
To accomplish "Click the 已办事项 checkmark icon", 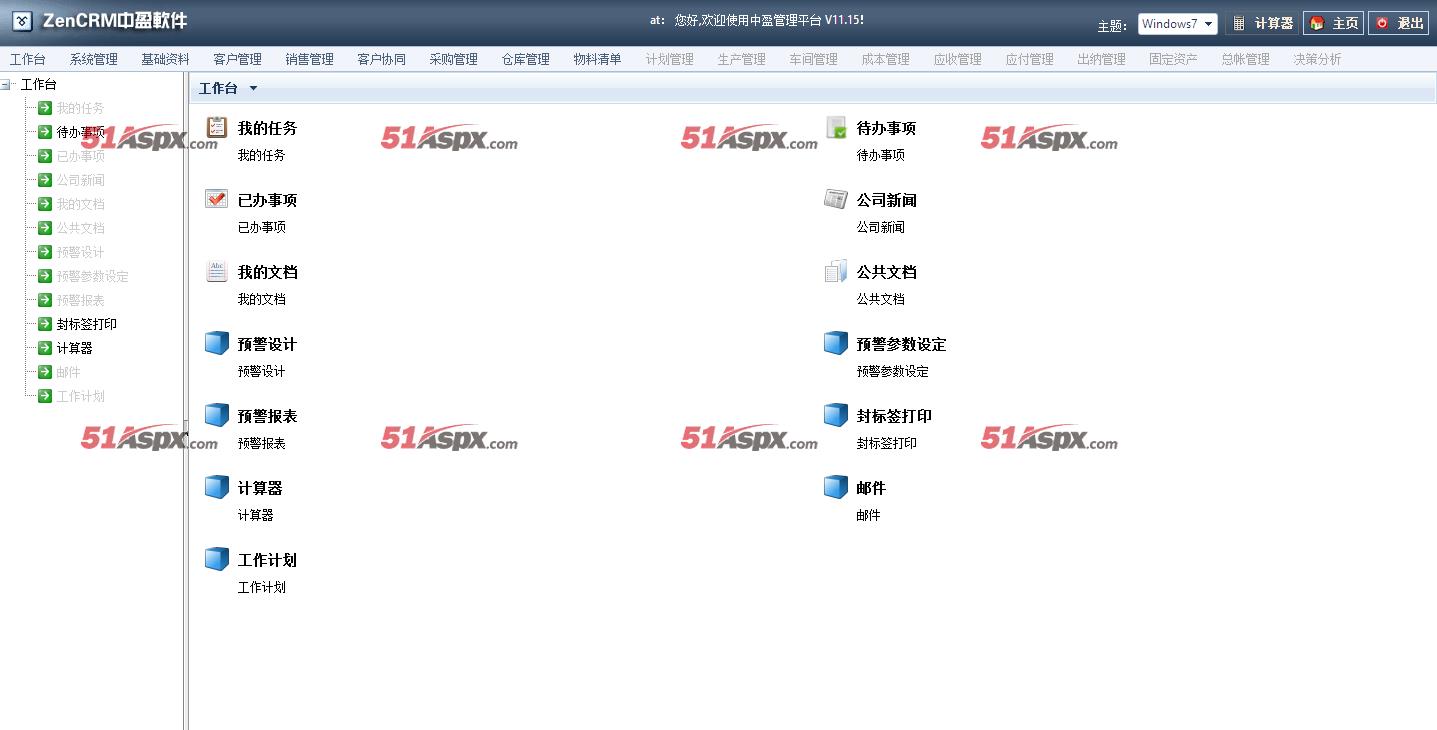I will click(216, 199).
